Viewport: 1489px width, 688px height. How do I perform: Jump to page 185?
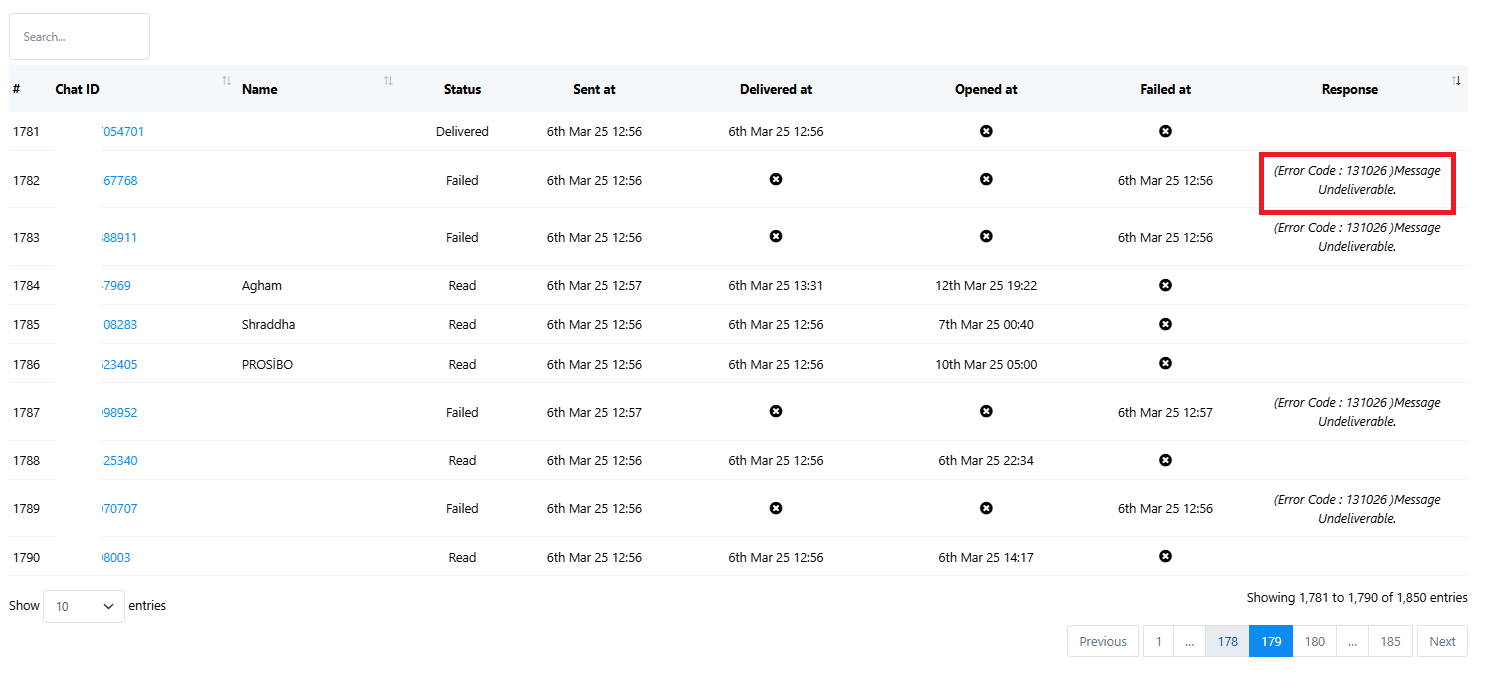pyautogui.click(x=1390, y=642)
